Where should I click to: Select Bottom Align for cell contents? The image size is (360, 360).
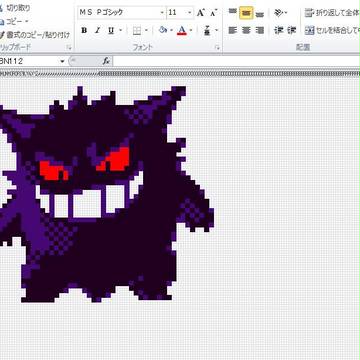[x=260, y=13]
